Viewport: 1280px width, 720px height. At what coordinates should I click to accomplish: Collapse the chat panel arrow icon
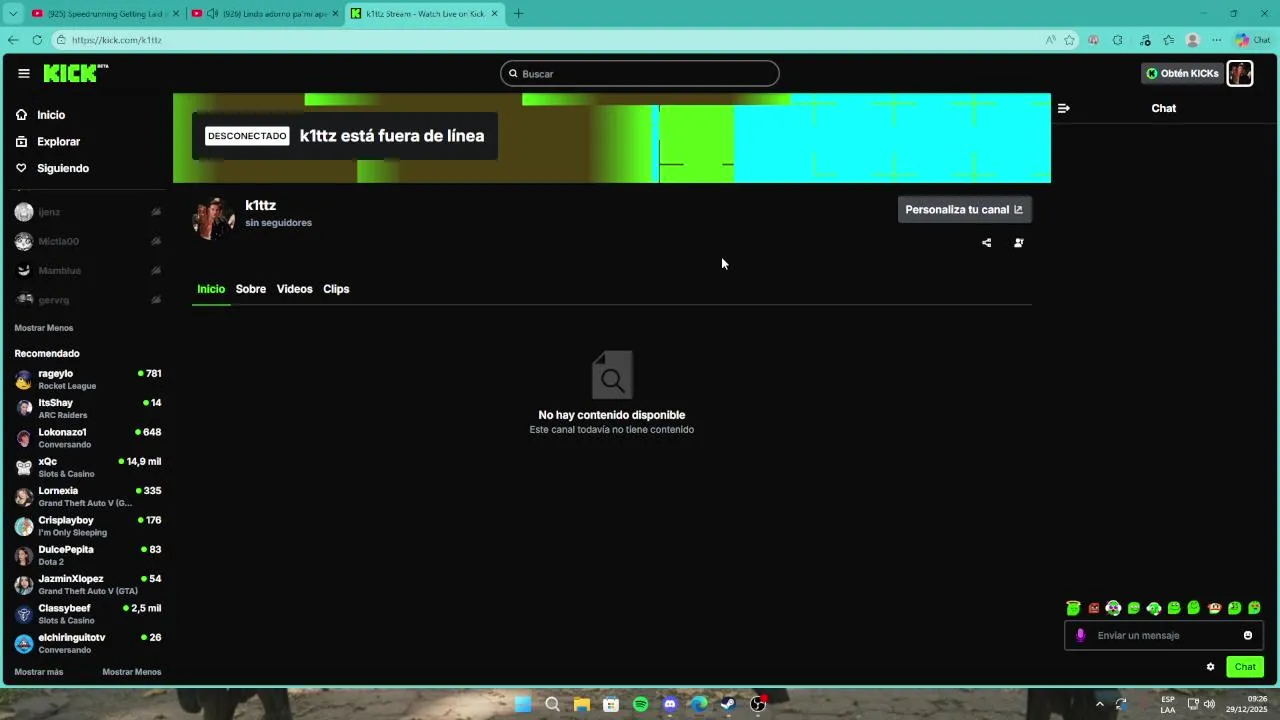click(1063, 108)
